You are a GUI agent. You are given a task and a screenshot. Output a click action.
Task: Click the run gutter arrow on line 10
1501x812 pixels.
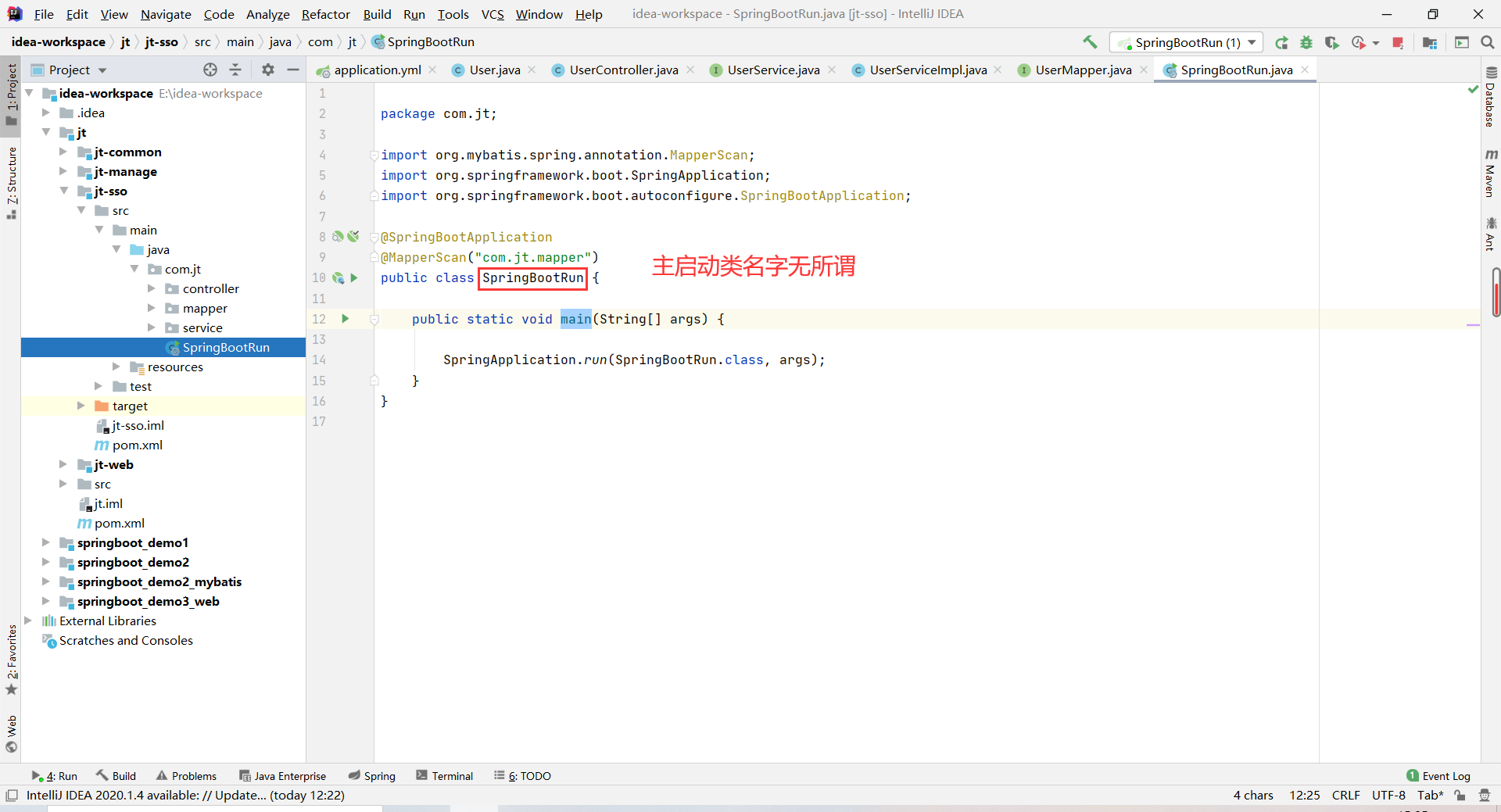tap(354, 277)
